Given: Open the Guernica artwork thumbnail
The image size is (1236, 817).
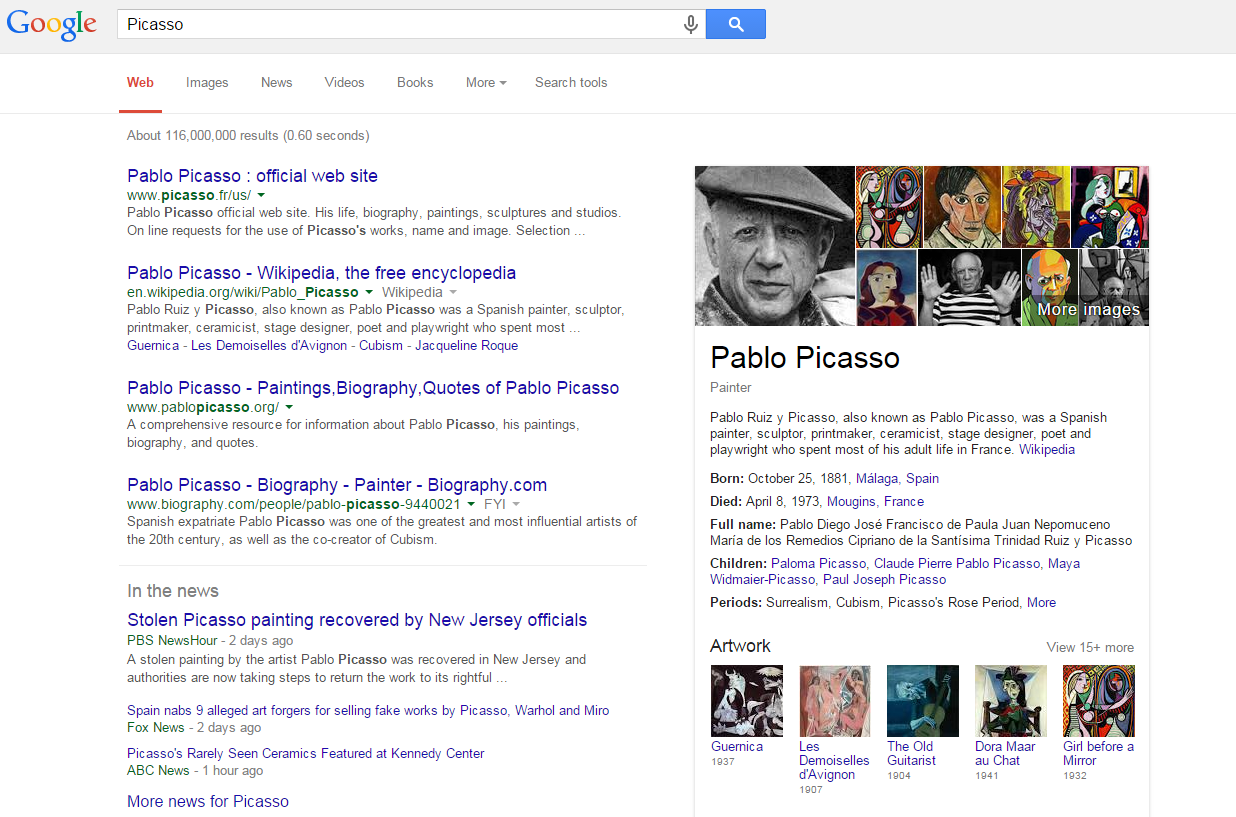Looking at the screenshot, I should 746,701.
